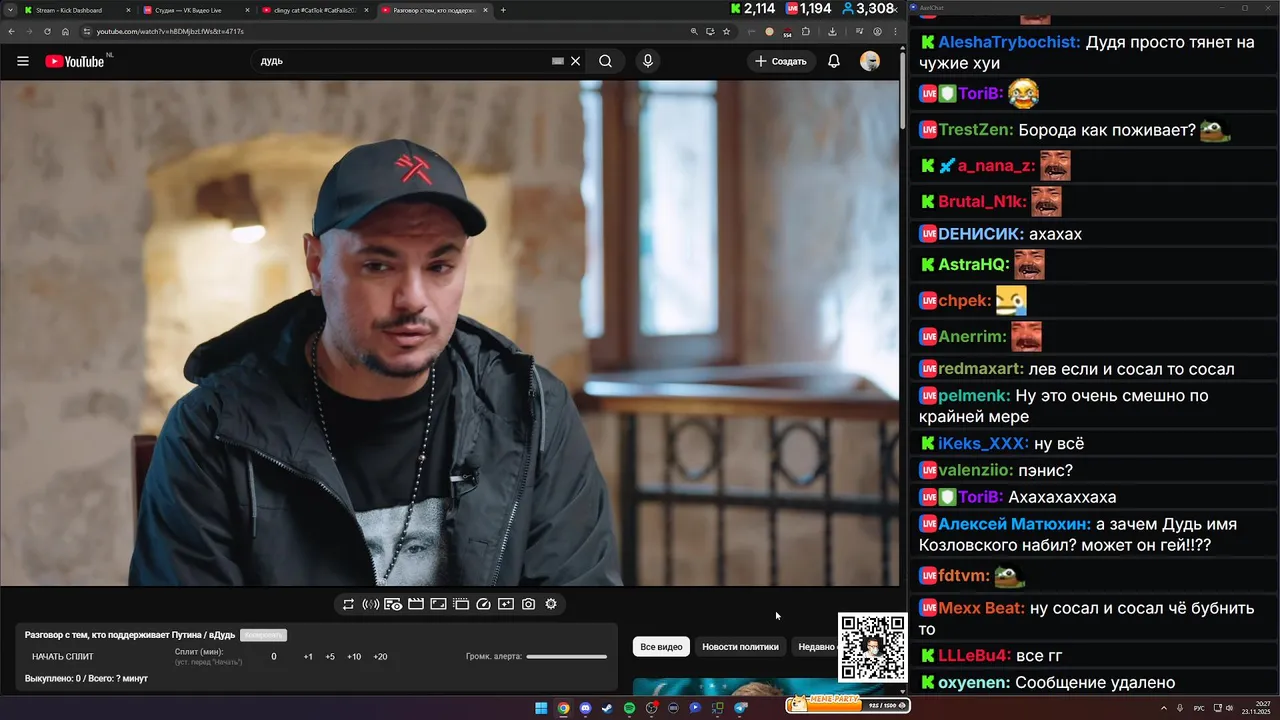The width and height of the screenshot is (1280, 720).
Task: Add +5 minutes to split
Action: (x=330, y=657)
